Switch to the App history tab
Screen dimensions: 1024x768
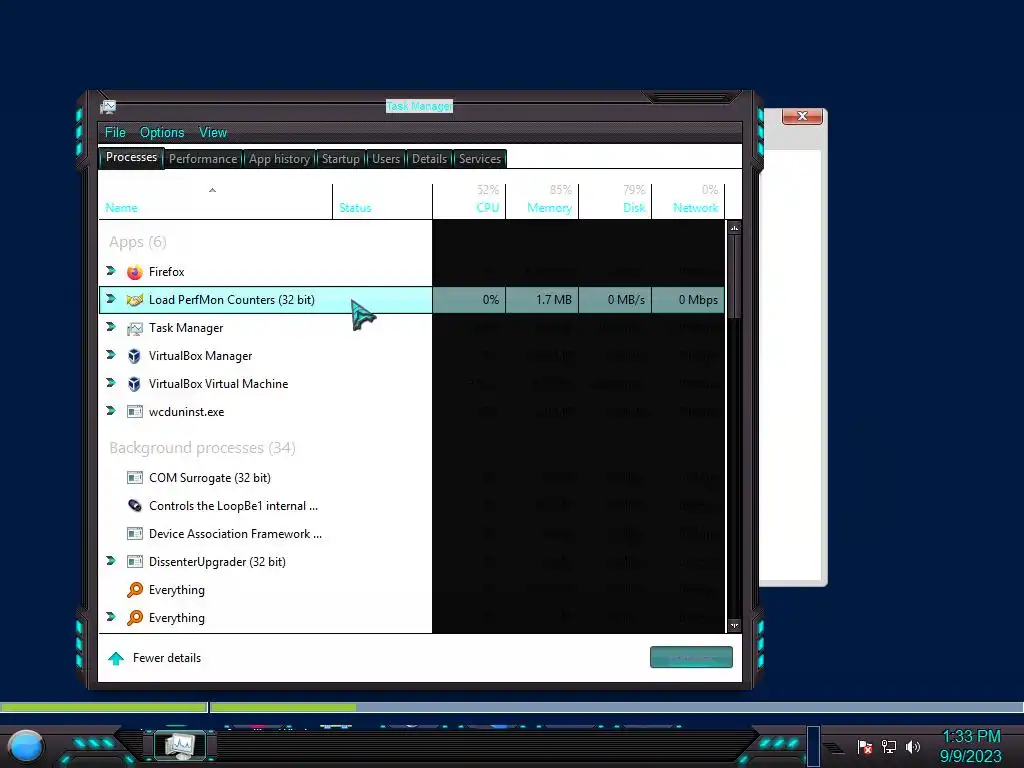click(280, 159)
